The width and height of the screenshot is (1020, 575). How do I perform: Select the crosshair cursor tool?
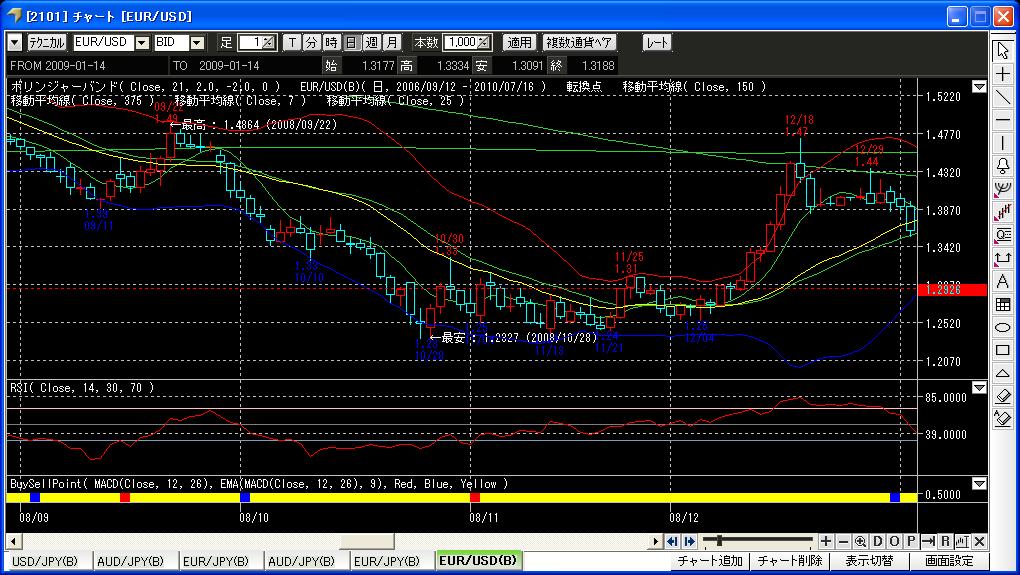pos(1002,74)
